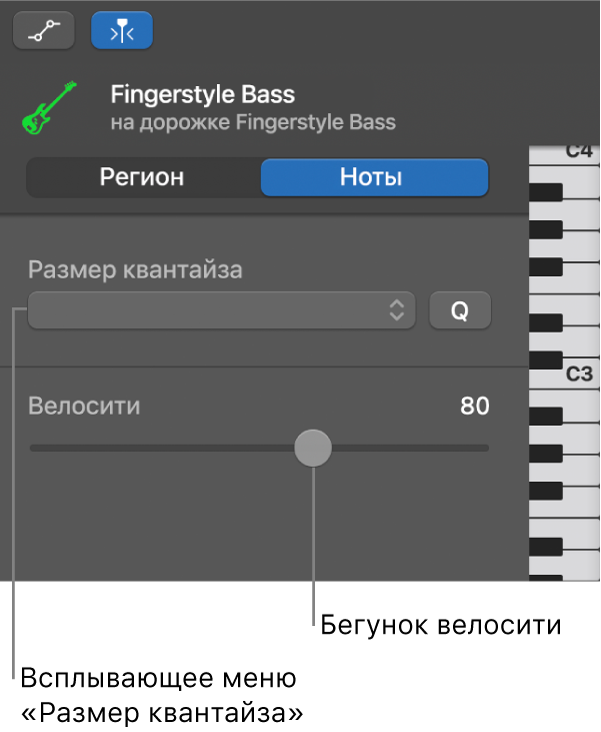Toggle the blue Catch Playhead button
This screenshot has height=732, width=601.
coord(115,31)
